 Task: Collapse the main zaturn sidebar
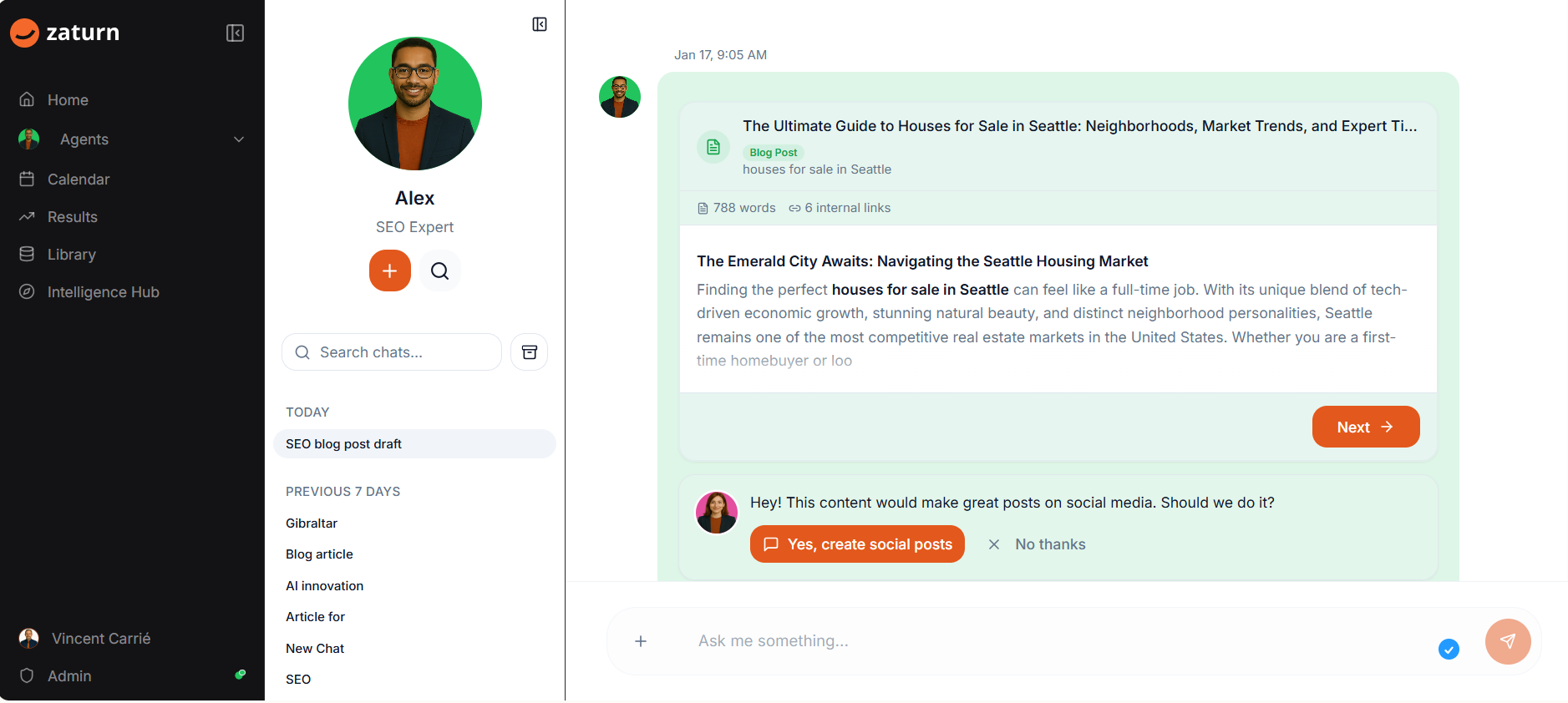235,33
